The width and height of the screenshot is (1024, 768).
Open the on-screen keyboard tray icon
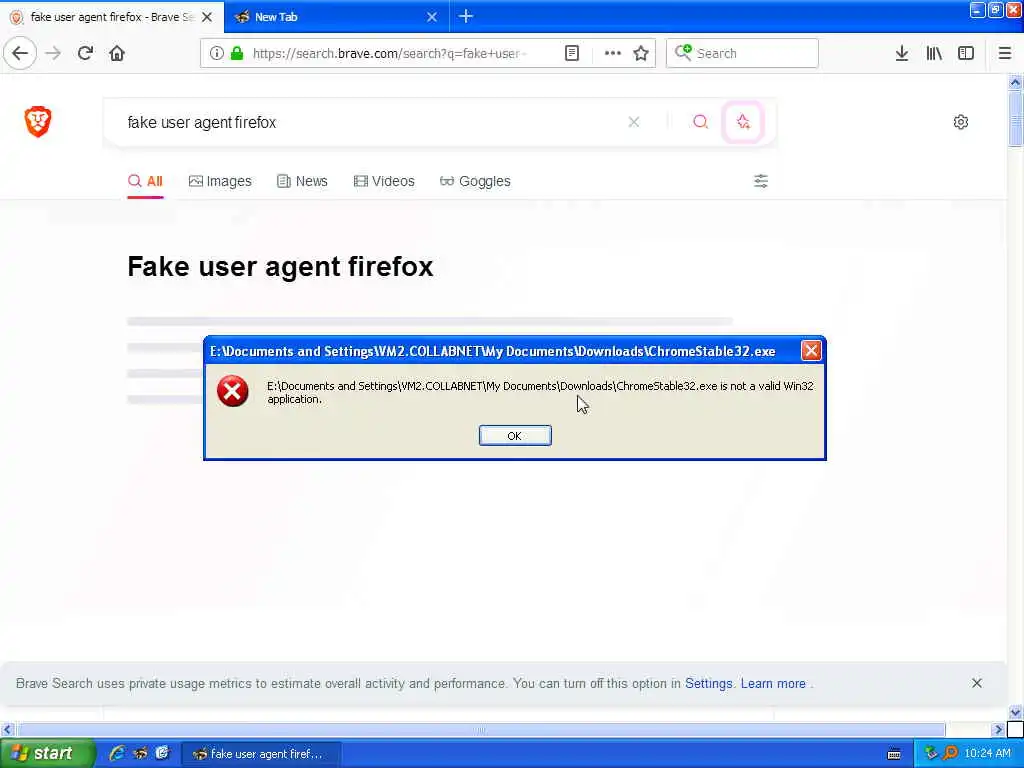[x=894, y=754]
